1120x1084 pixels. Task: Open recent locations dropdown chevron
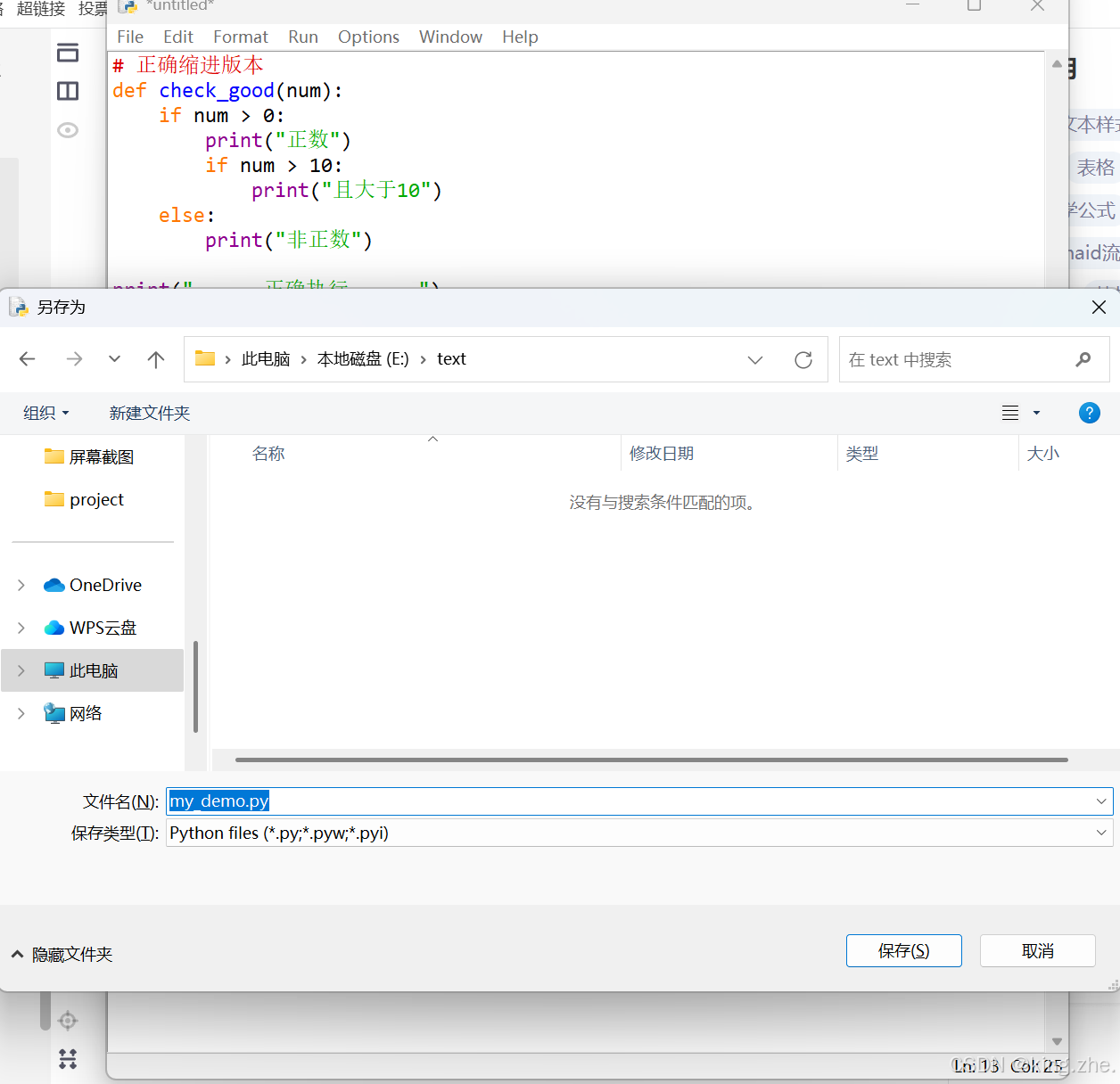tap(114, 359)
